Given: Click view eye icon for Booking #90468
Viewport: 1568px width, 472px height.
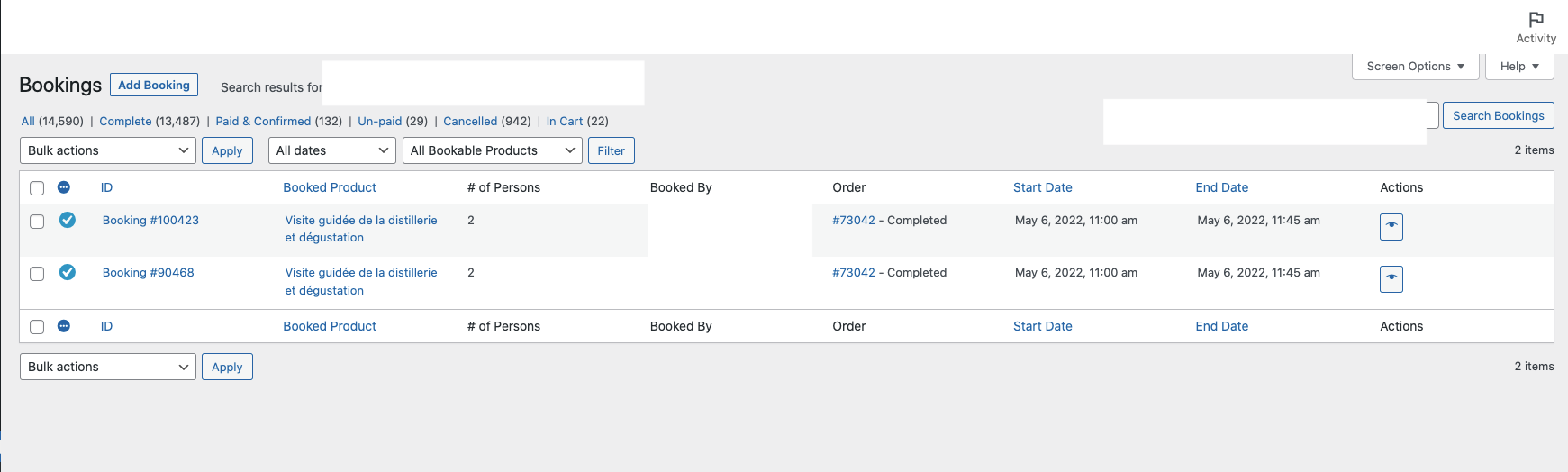Looking at the screenshot, I should 1391,279.
